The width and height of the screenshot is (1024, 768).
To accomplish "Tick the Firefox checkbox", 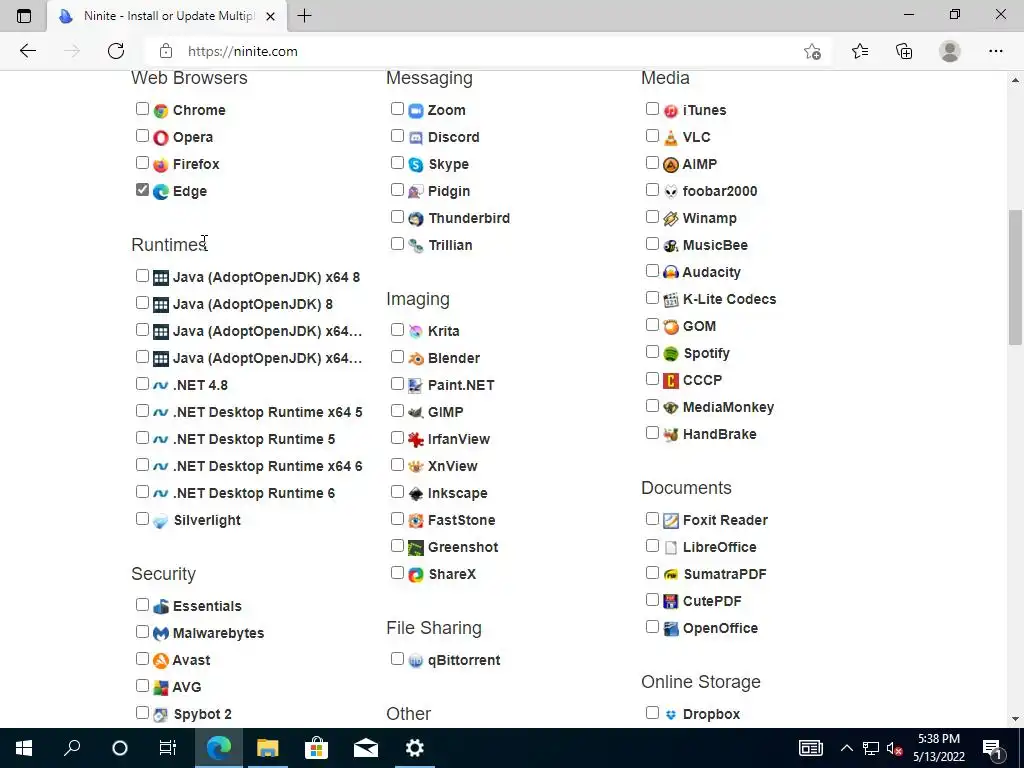I will [142, 163].
